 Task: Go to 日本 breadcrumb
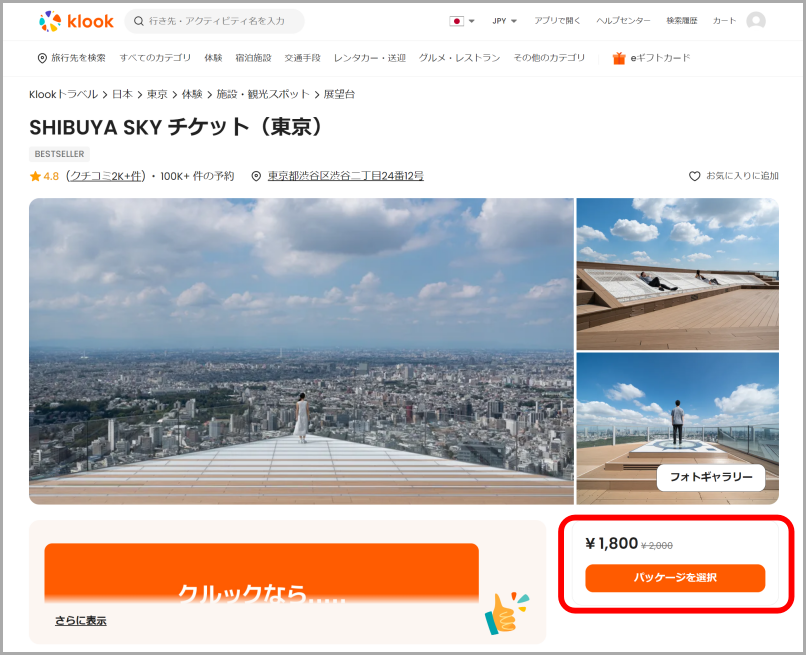point(122,95)
